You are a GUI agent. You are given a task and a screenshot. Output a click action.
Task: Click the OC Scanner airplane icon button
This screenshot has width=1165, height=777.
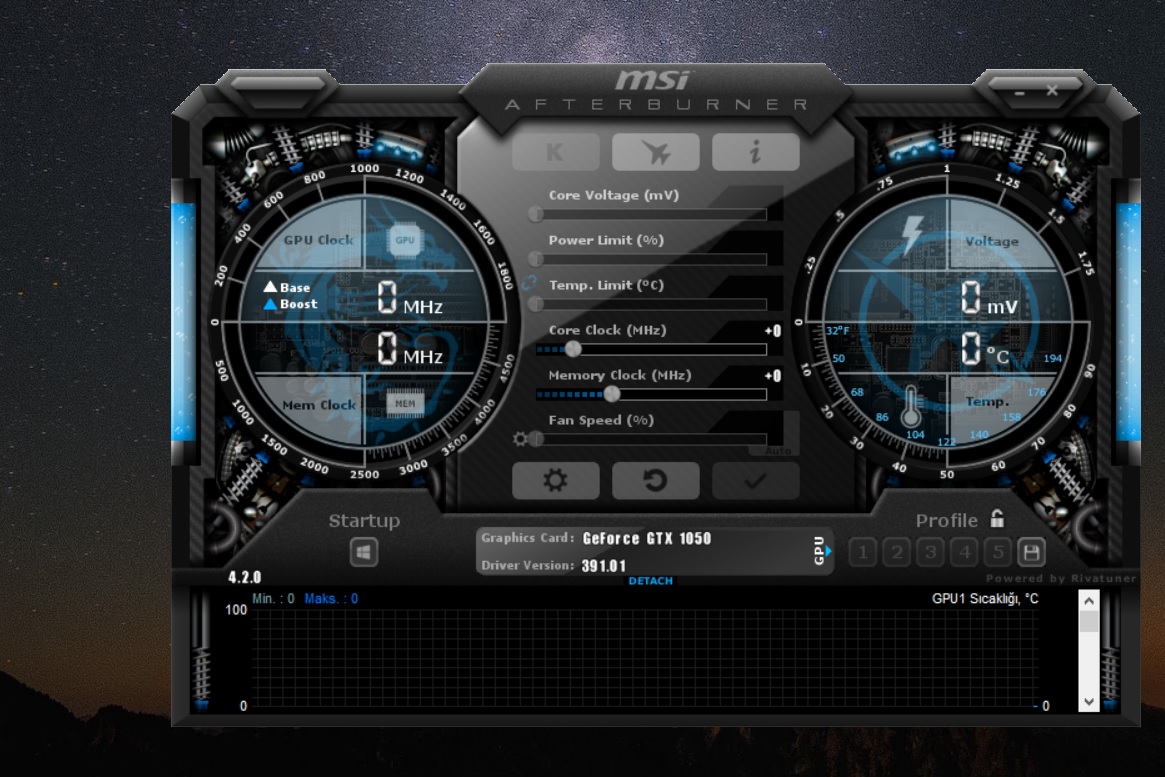coord(655,152)
